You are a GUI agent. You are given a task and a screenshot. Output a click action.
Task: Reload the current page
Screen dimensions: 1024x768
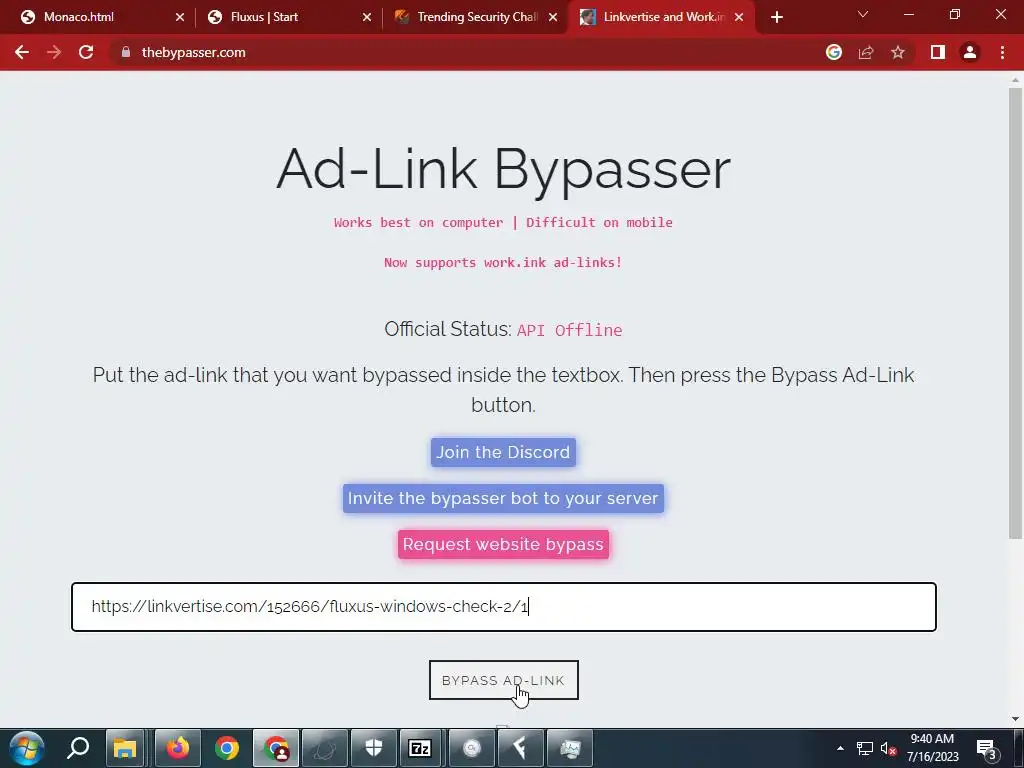(86, 52)
